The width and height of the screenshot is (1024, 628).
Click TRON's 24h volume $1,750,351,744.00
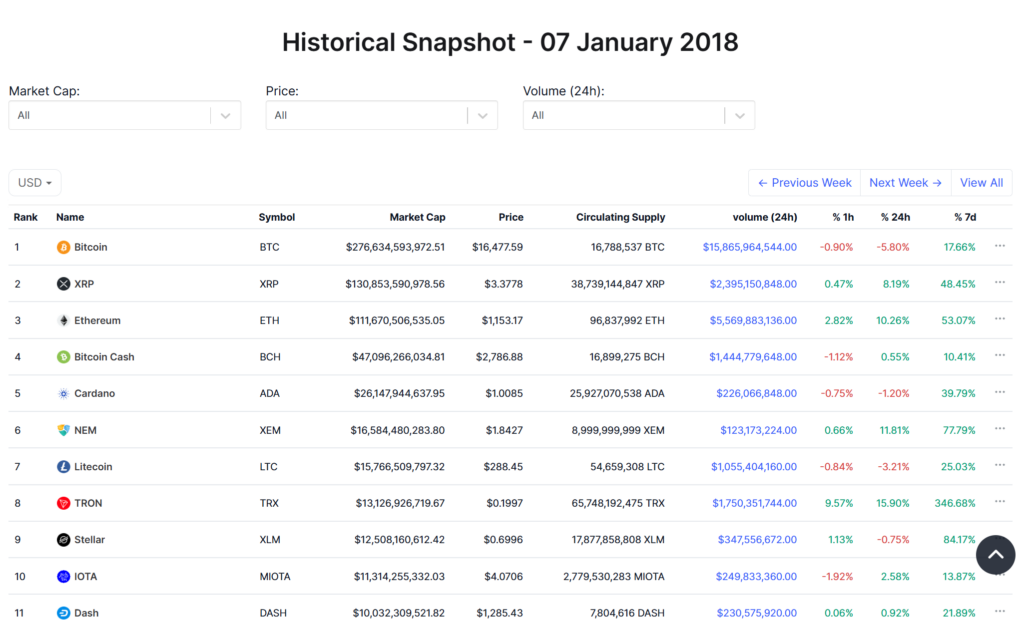(755, 503)
